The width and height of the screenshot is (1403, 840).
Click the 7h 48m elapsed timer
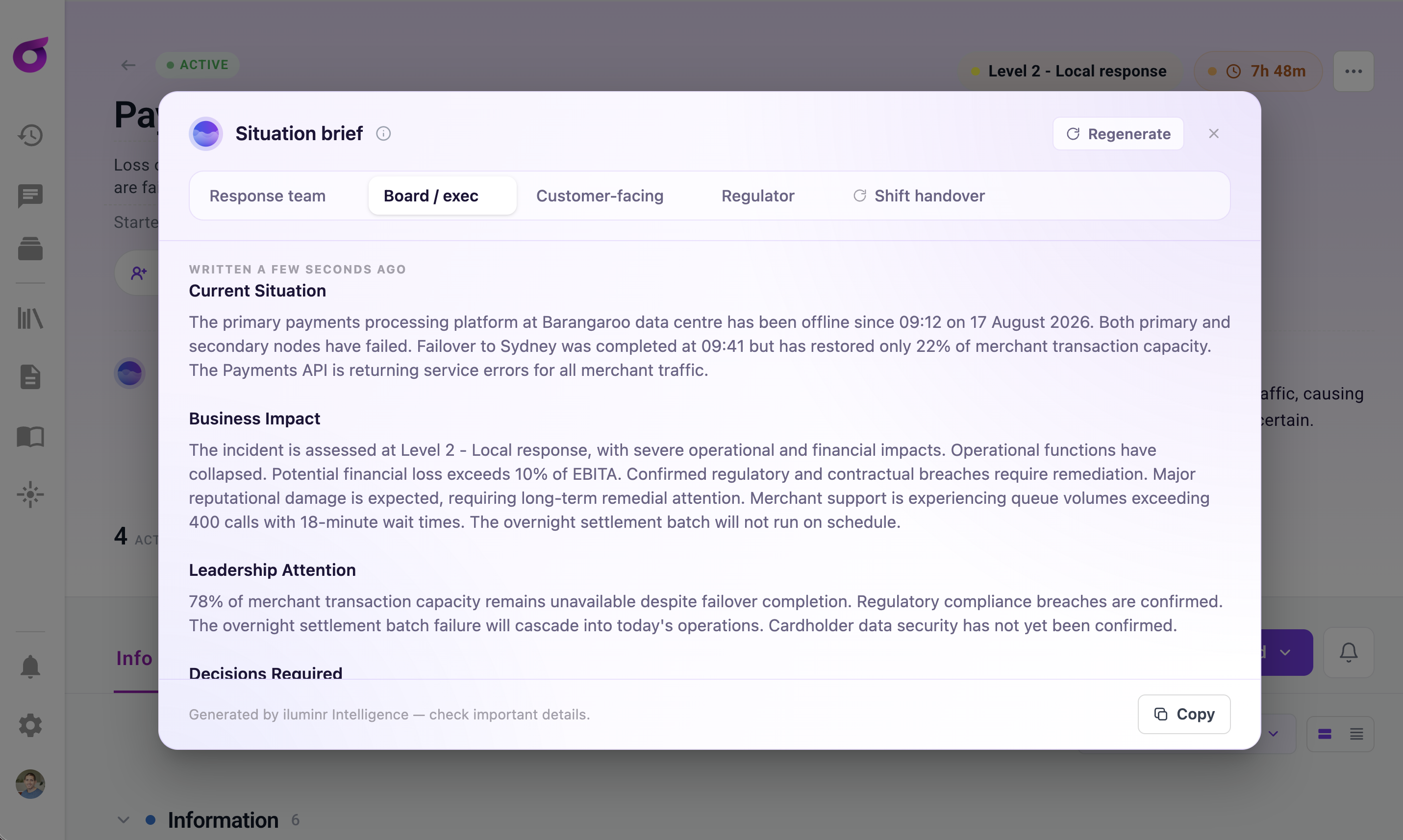click(1257, 72)
